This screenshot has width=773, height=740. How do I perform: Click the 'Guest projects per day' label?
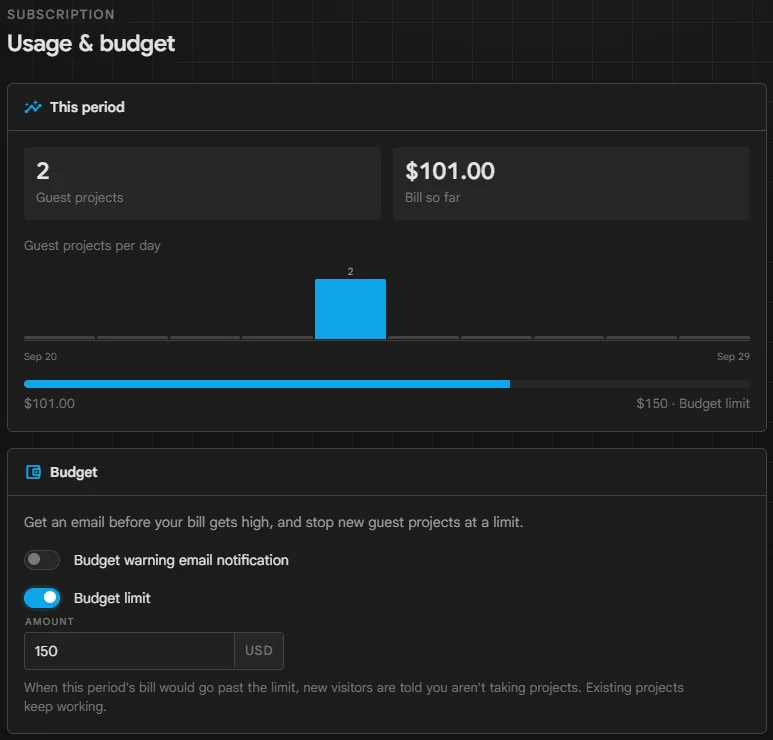[x=92, y=246]
